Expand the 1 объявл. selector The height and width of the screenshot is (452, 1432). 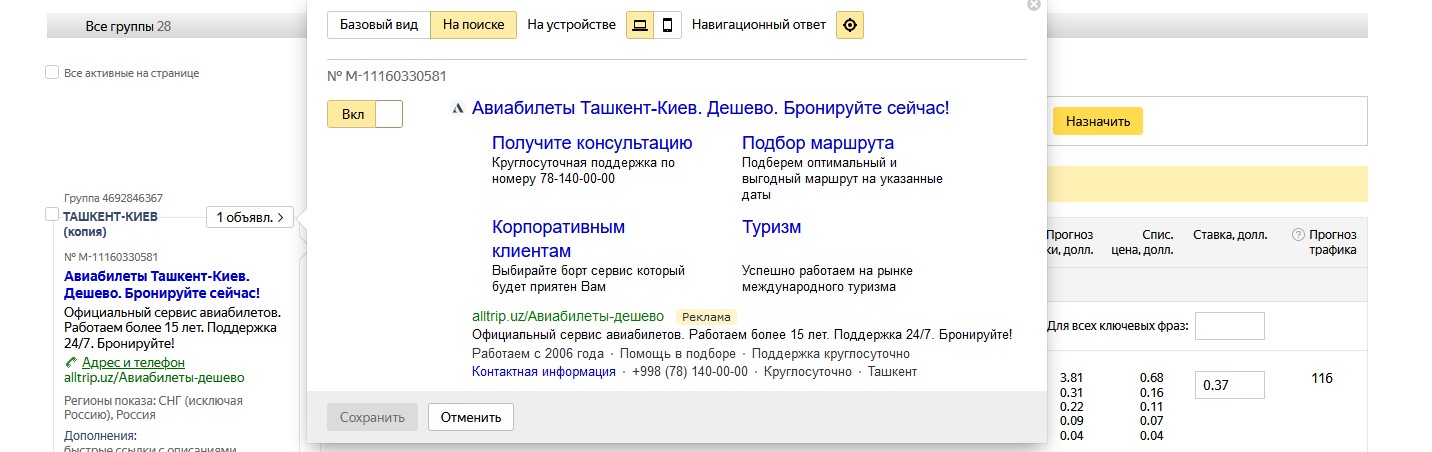[x=250, y=216]
